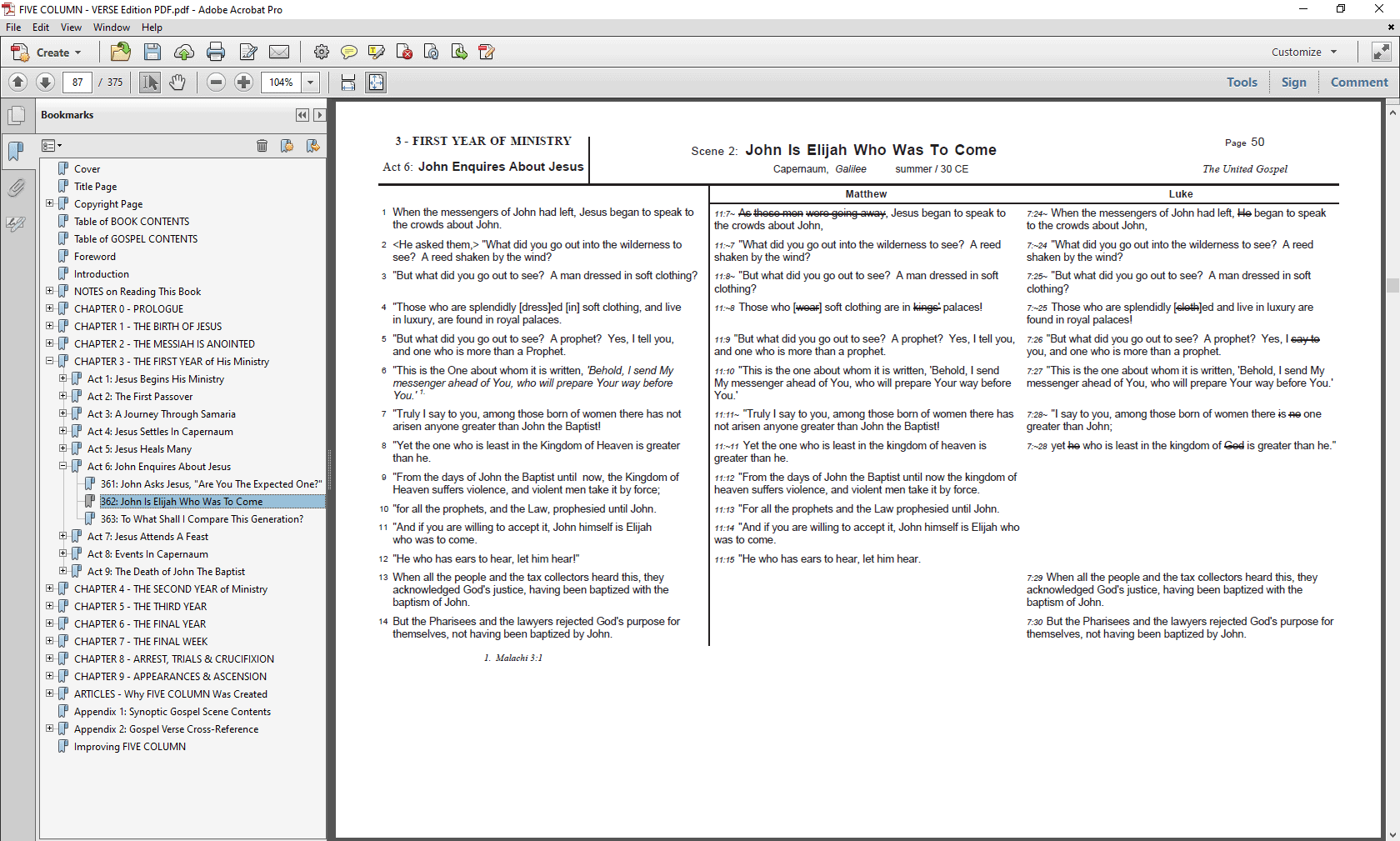1400x841 pixels.
Task: Open the Help menu
Action: coord(152,28)
